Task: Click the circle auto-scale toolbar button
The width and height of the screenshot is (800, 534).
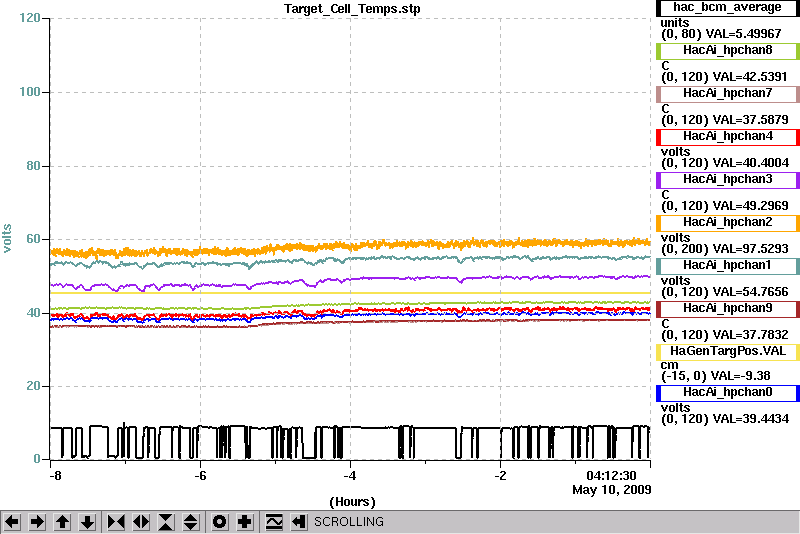Action: [220, 522]
